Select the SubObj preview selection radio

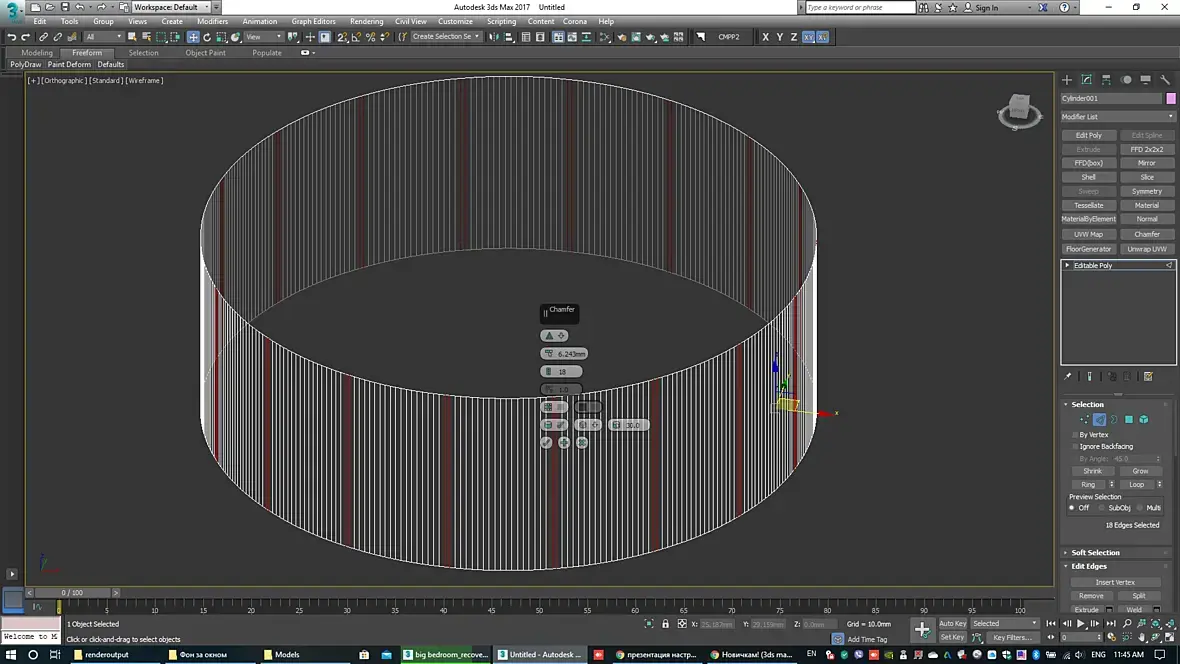coord(1102,507)
